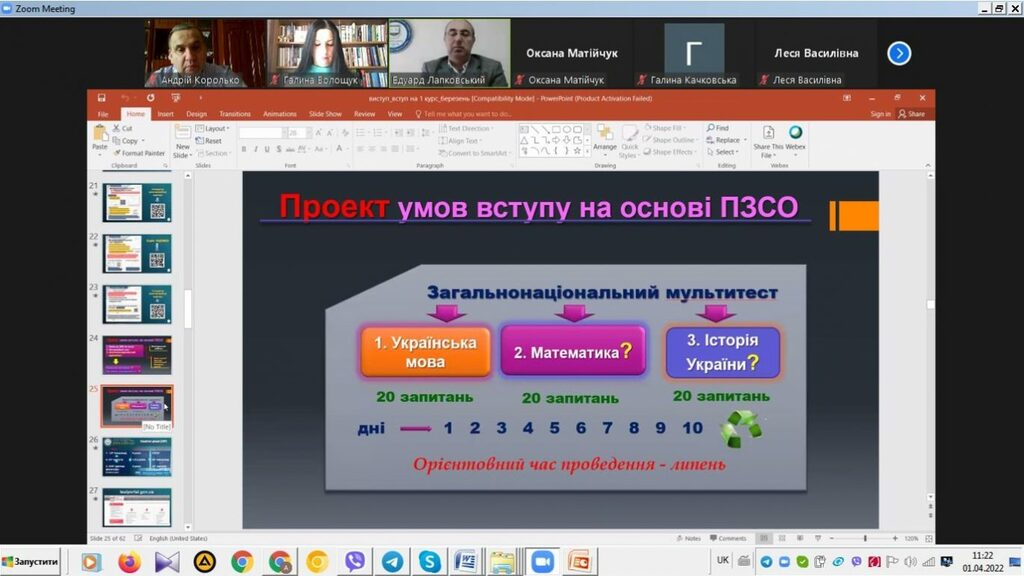The height and width of the screenshot is (576, 1024).
Task: Click the Comments button in status bar
Action: click(728, 538)
